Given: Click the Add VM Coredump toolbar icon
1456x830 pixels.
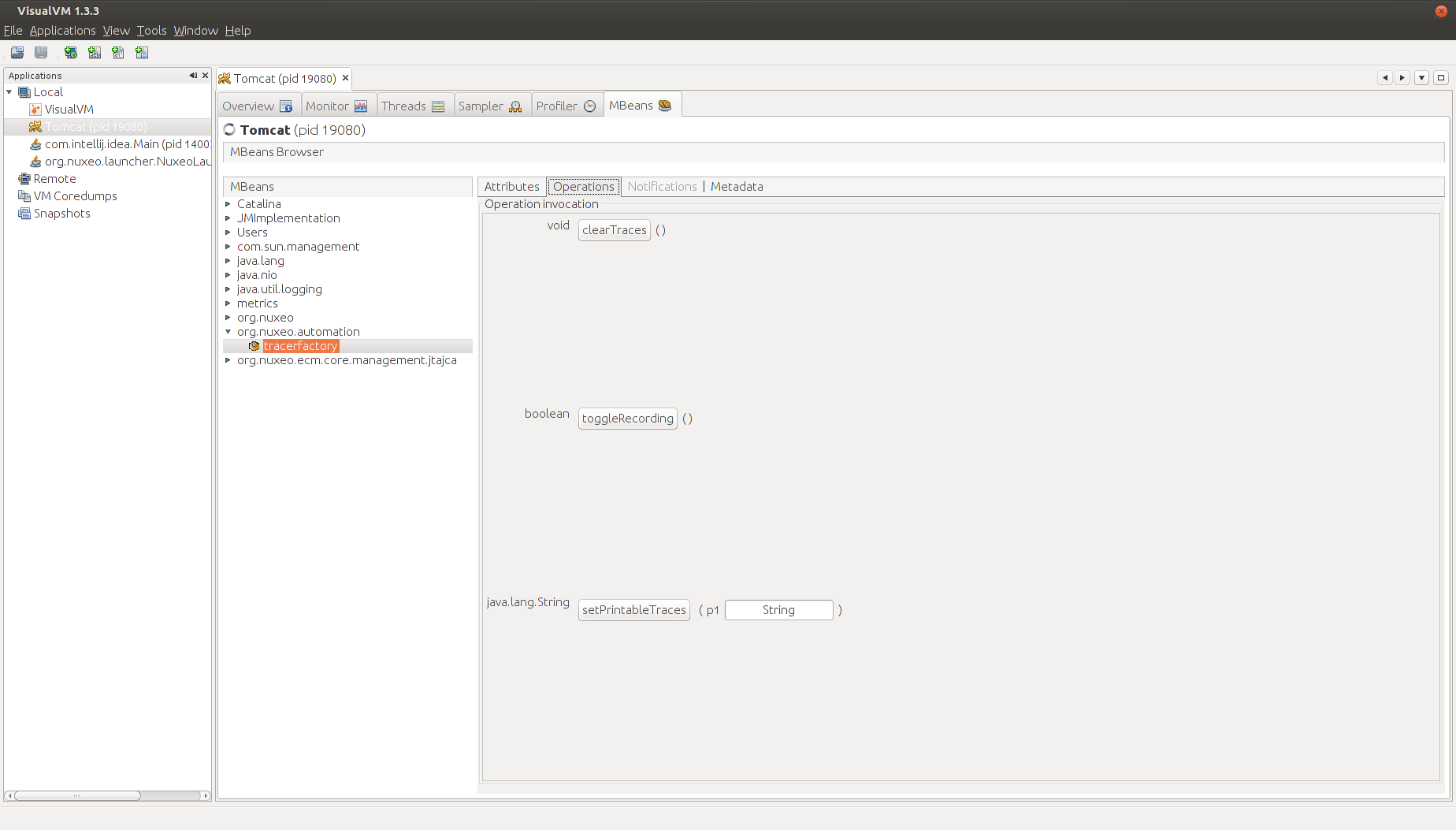Looking at the screenshot, I should [x=118, y=53].
